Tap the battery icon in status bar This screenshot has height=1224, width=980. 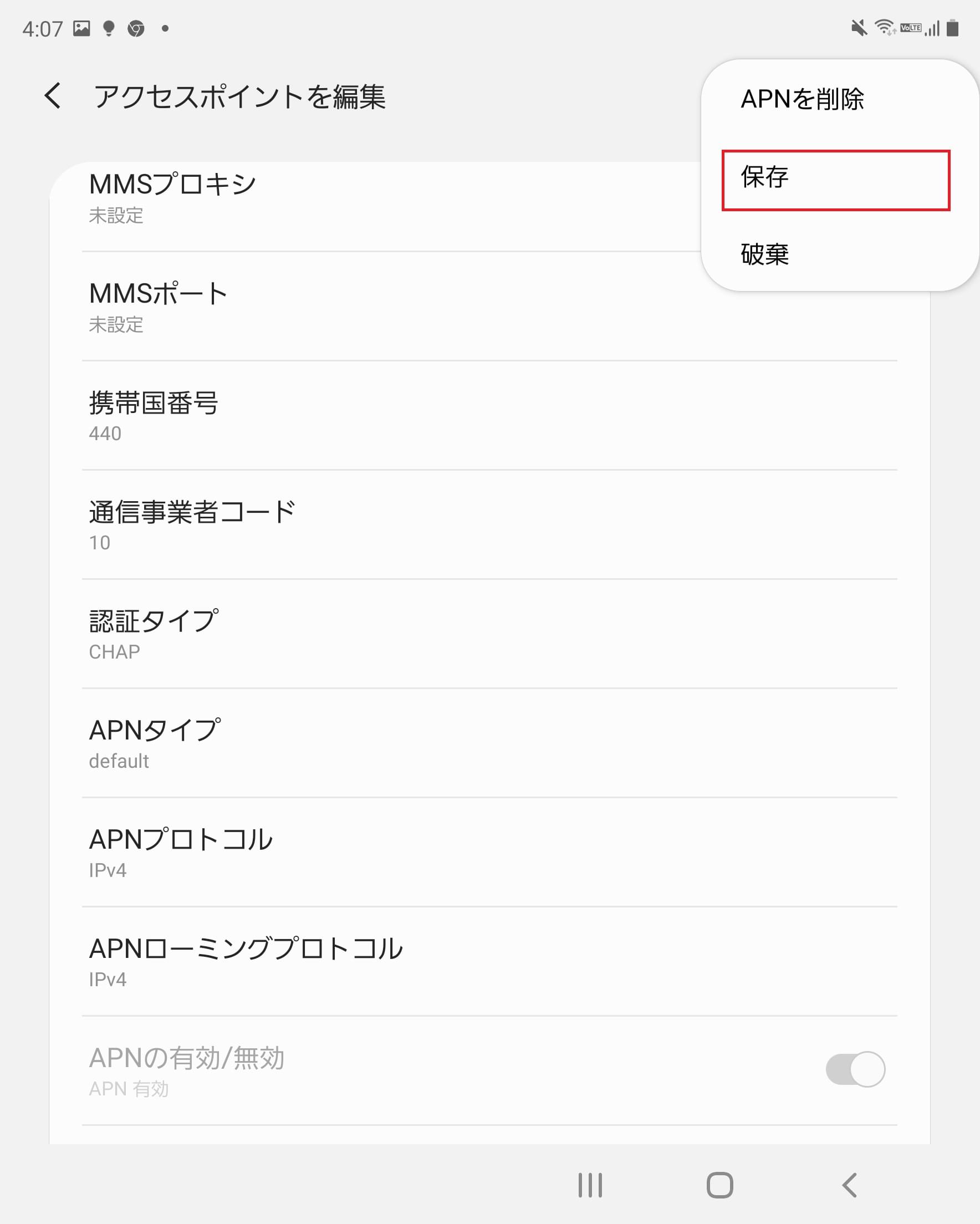pyautogui.click(x=953, y=28)
